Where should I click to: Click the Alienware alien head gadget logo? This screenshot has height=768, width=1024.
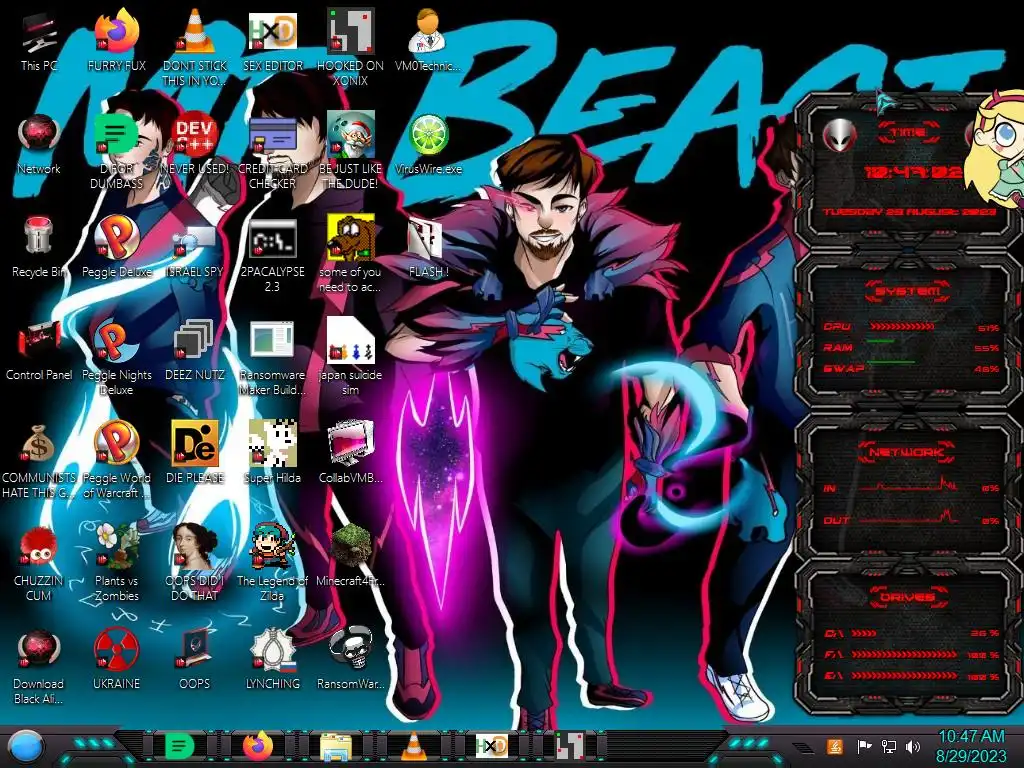[840, 136]
